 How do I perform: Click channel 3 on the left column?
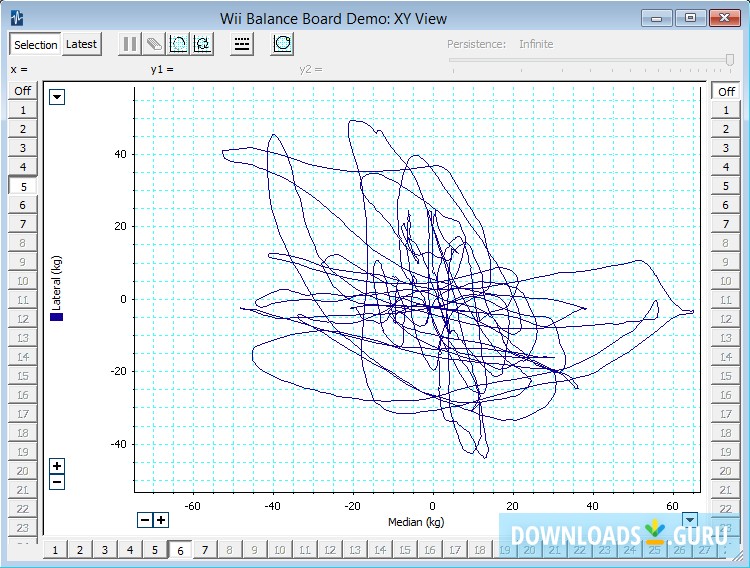tap(22, 148)
